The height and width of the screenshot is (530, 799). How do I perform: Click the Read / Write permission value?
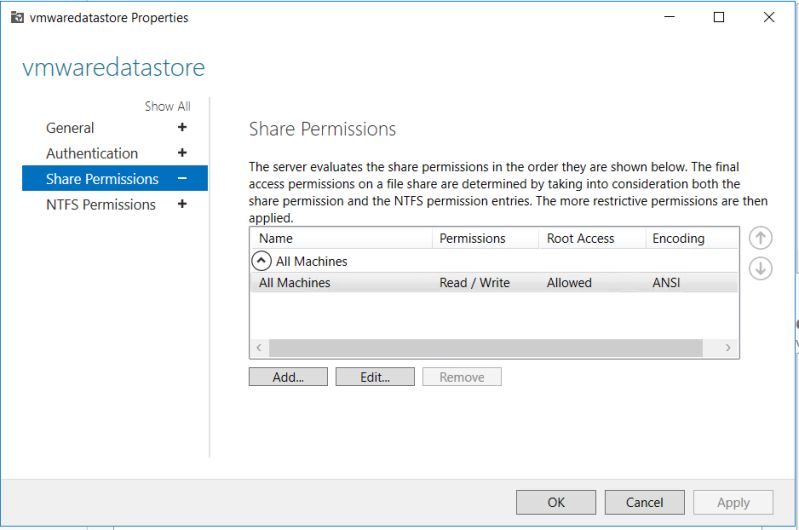[x=474, y=282]
